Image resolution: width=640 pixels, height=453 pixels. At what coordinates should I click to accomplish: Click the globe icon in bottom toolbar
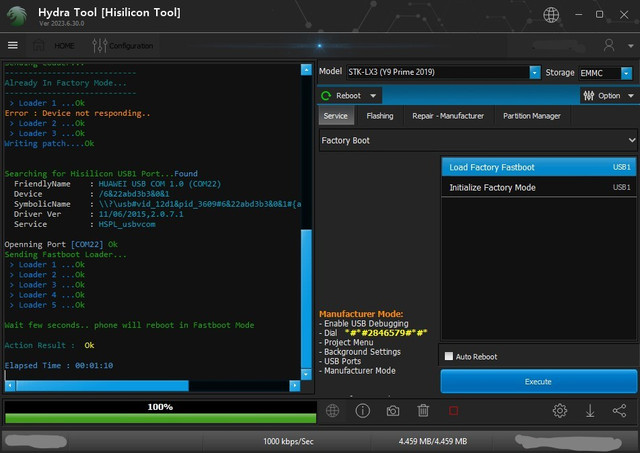click(332, 411)
